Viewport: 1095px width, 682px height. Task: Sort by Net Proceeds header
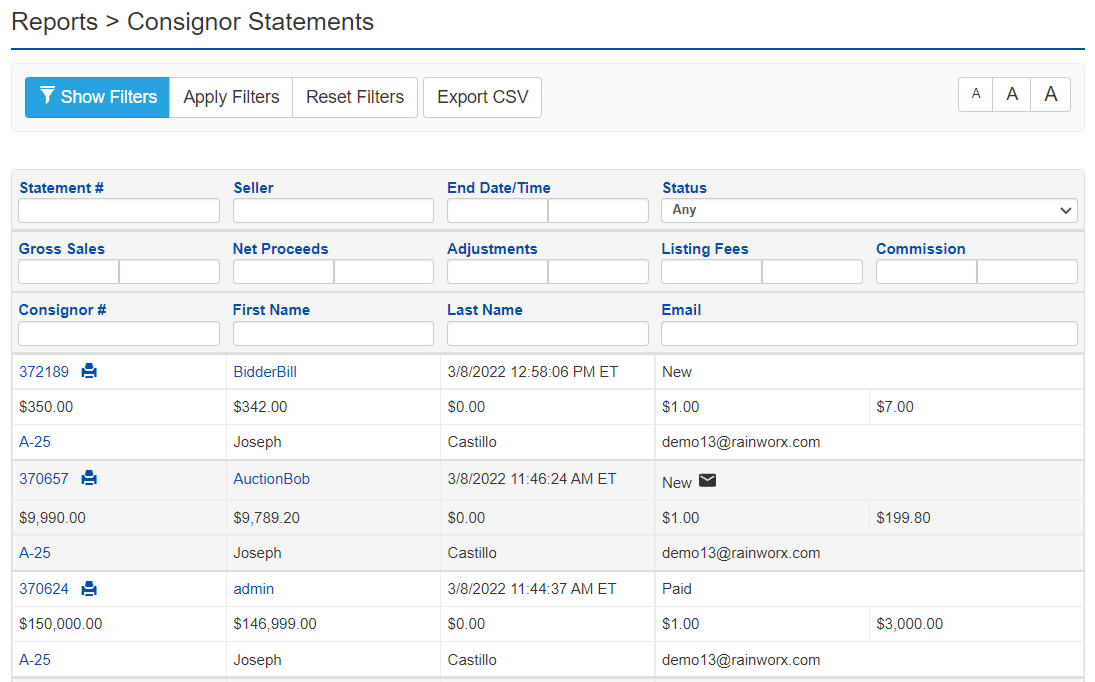280,249
